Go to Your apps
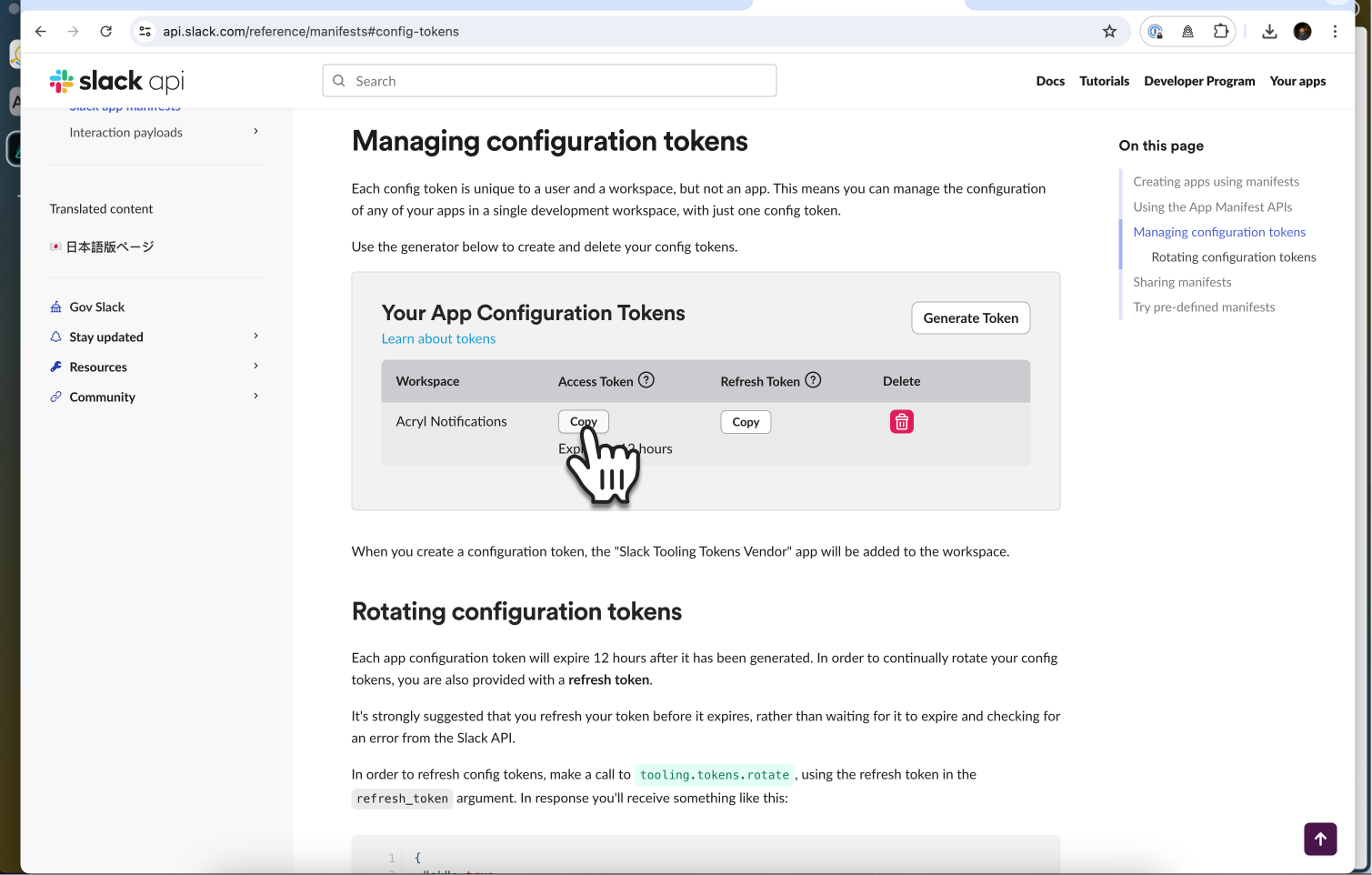 (x=1297, y=81)
